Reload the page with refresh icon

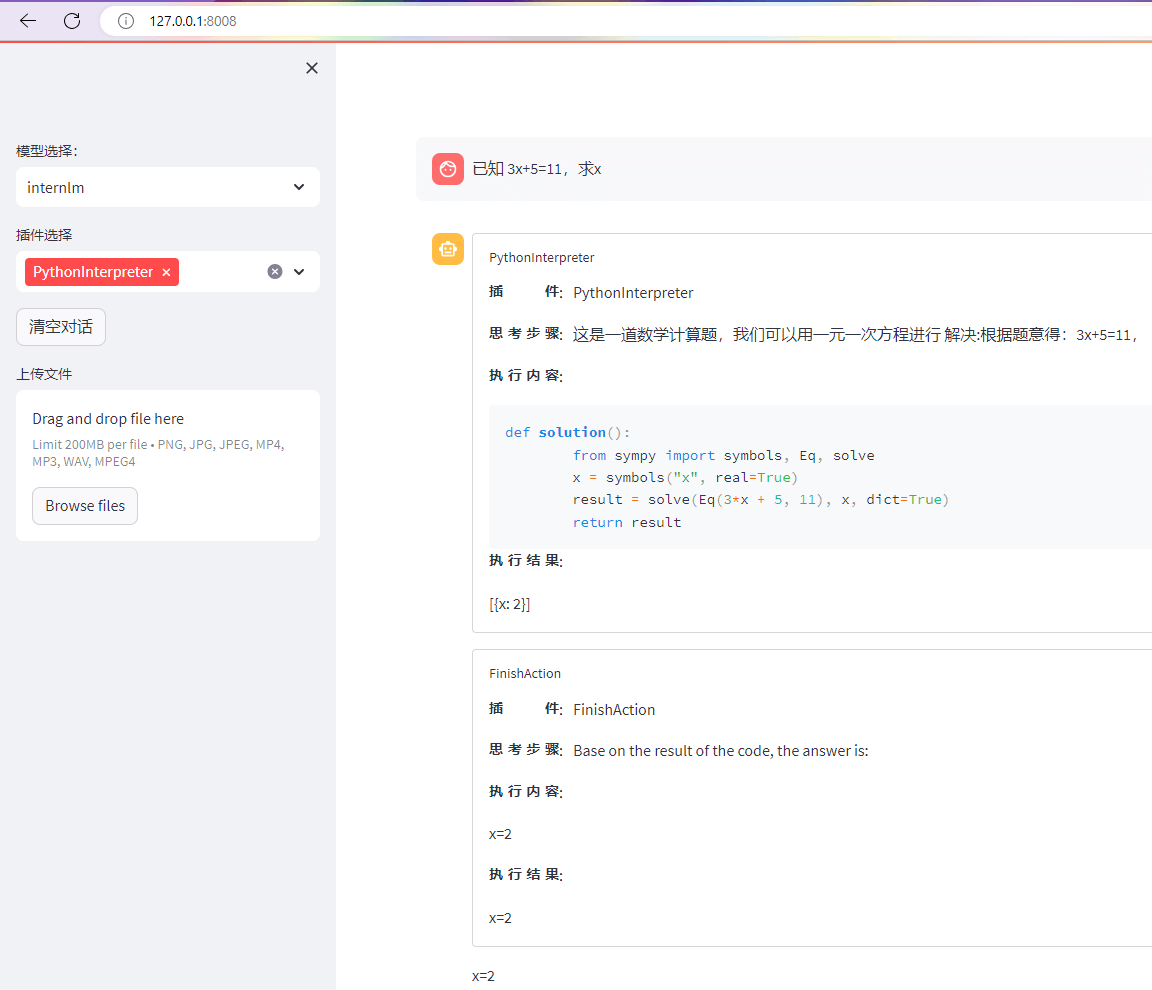pyautogui.click(x=72, y=20)
